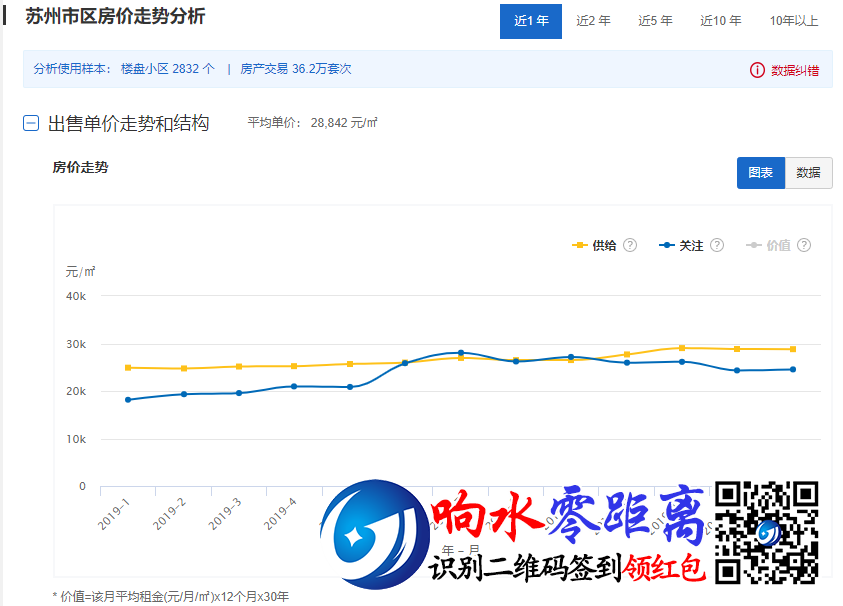This screenshot has height=606, width=843.
Task: Enable the greyed 价值 legend series
Action: tap(778, 246)
